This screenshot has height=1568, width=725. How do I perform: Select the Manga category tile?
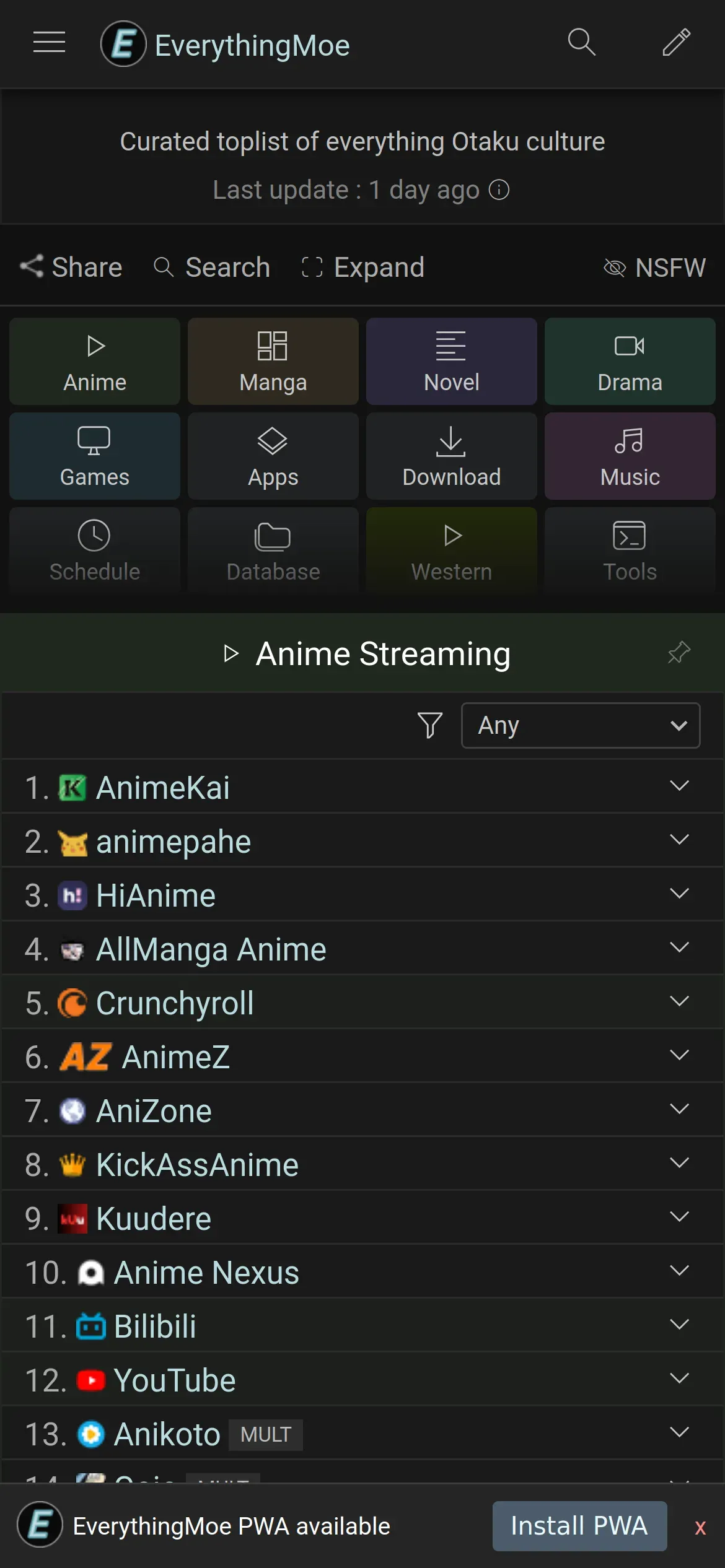[x=273, y=362]
